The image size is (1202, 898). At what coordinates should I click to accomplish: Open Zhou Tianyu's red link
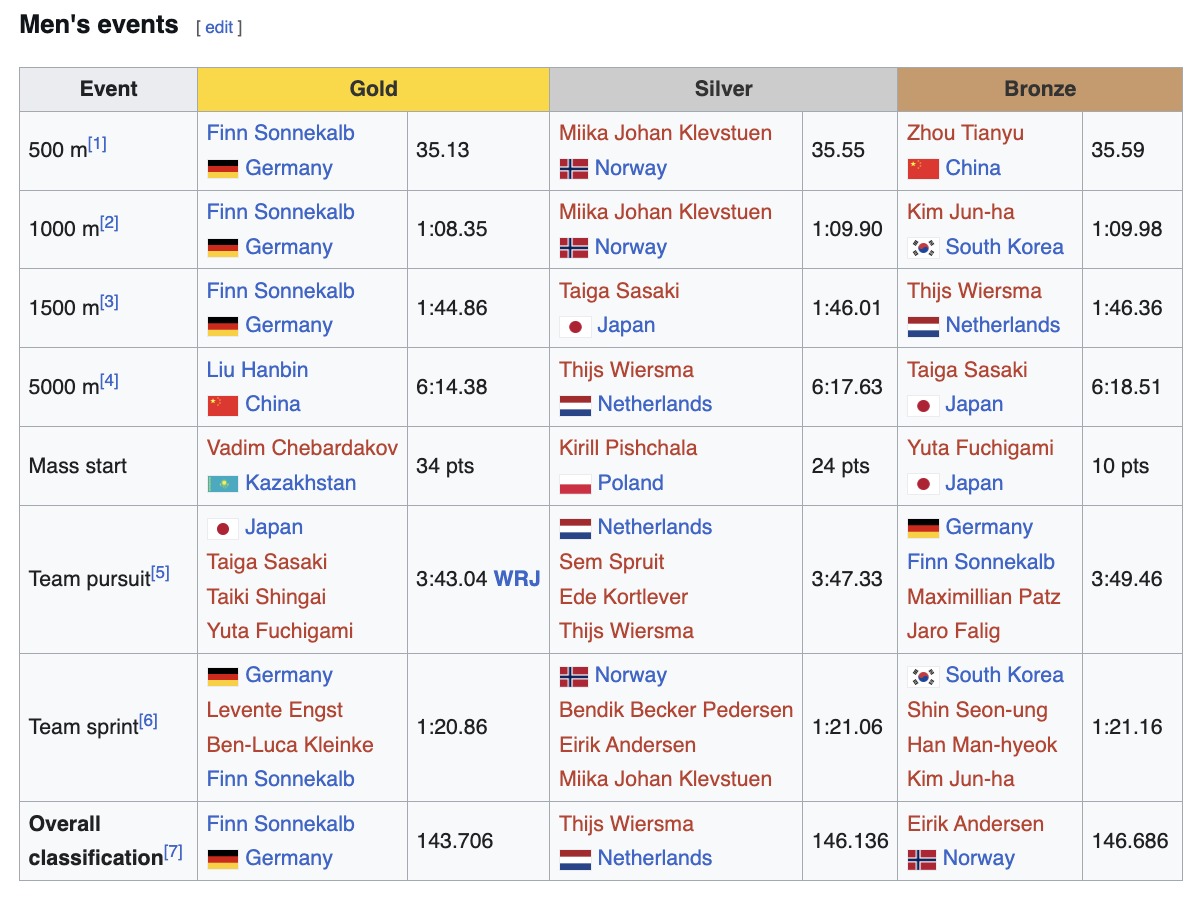pos(965,133)
